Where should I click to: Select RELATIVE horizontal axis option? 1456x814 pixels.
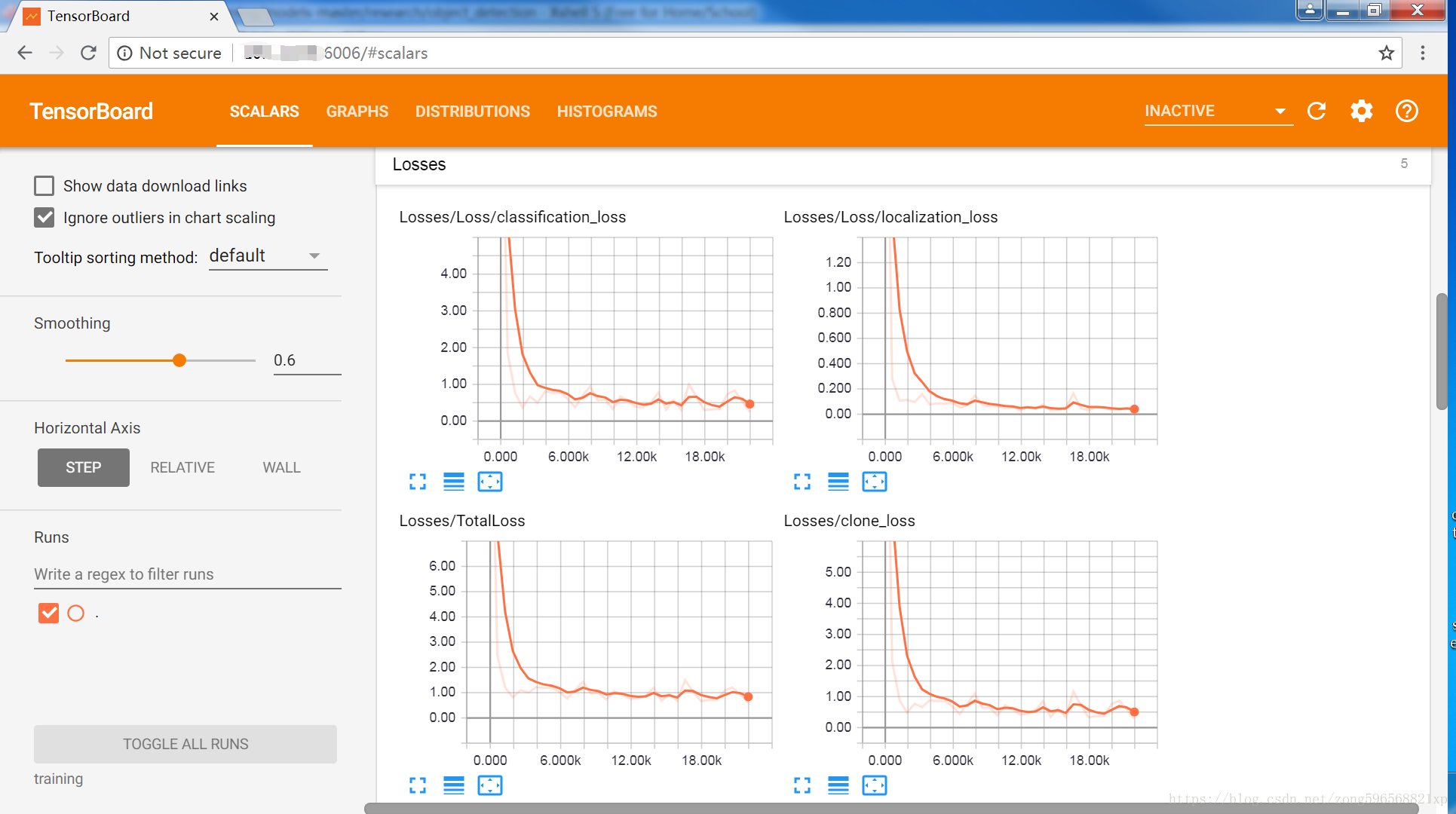point(182,467)
